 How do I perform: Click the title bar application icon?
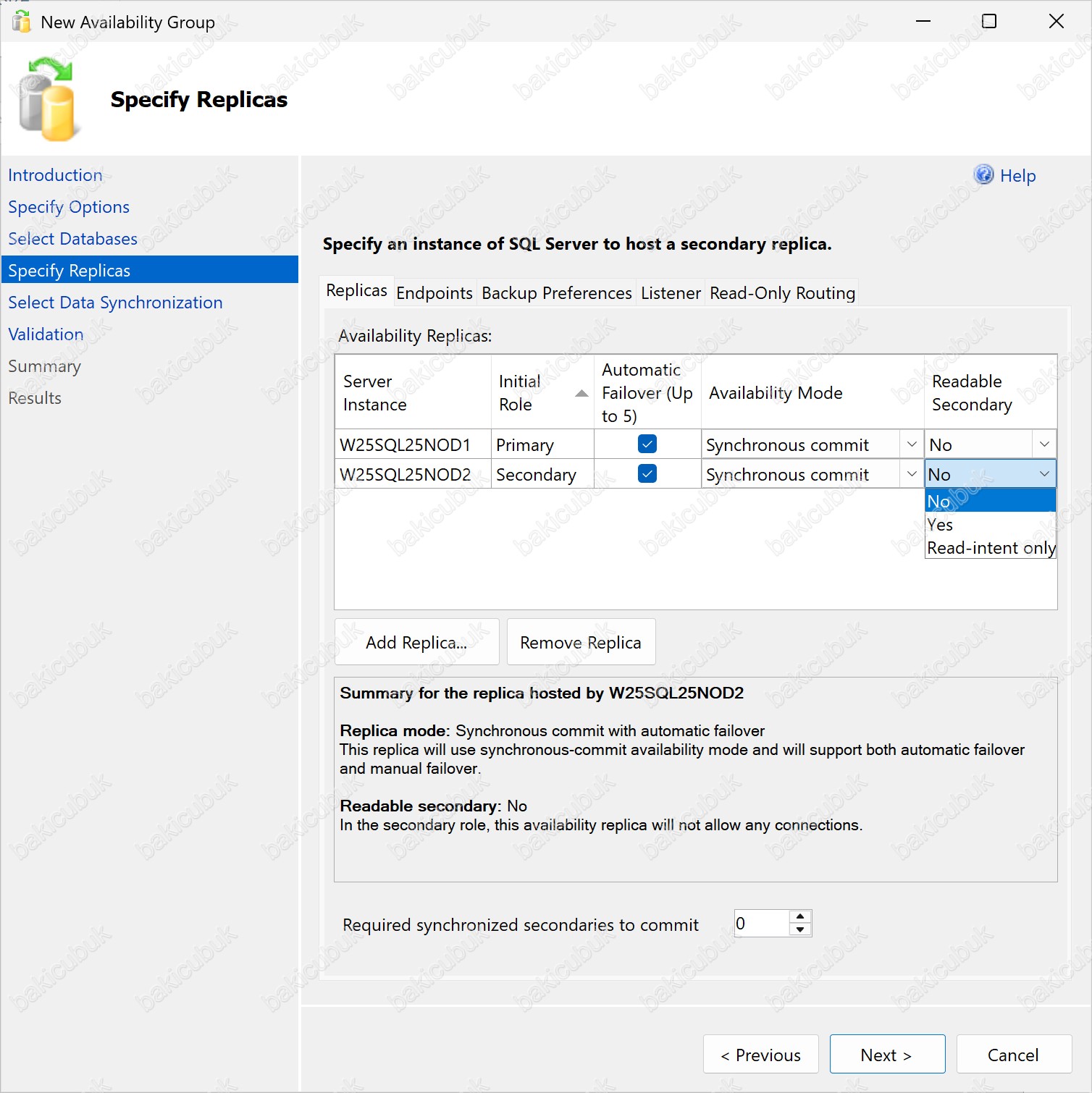[x=22, y=22]
